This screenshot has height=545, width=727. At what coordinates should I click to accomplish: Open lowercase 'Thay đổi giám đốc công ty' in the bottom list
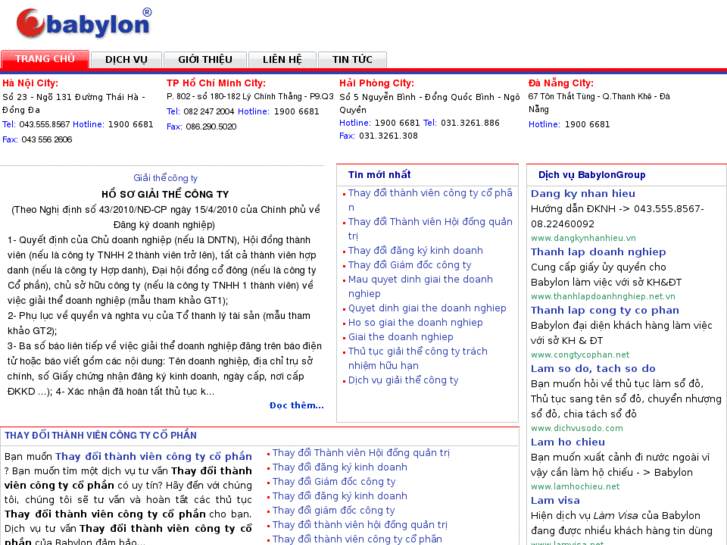click(333, 510)
